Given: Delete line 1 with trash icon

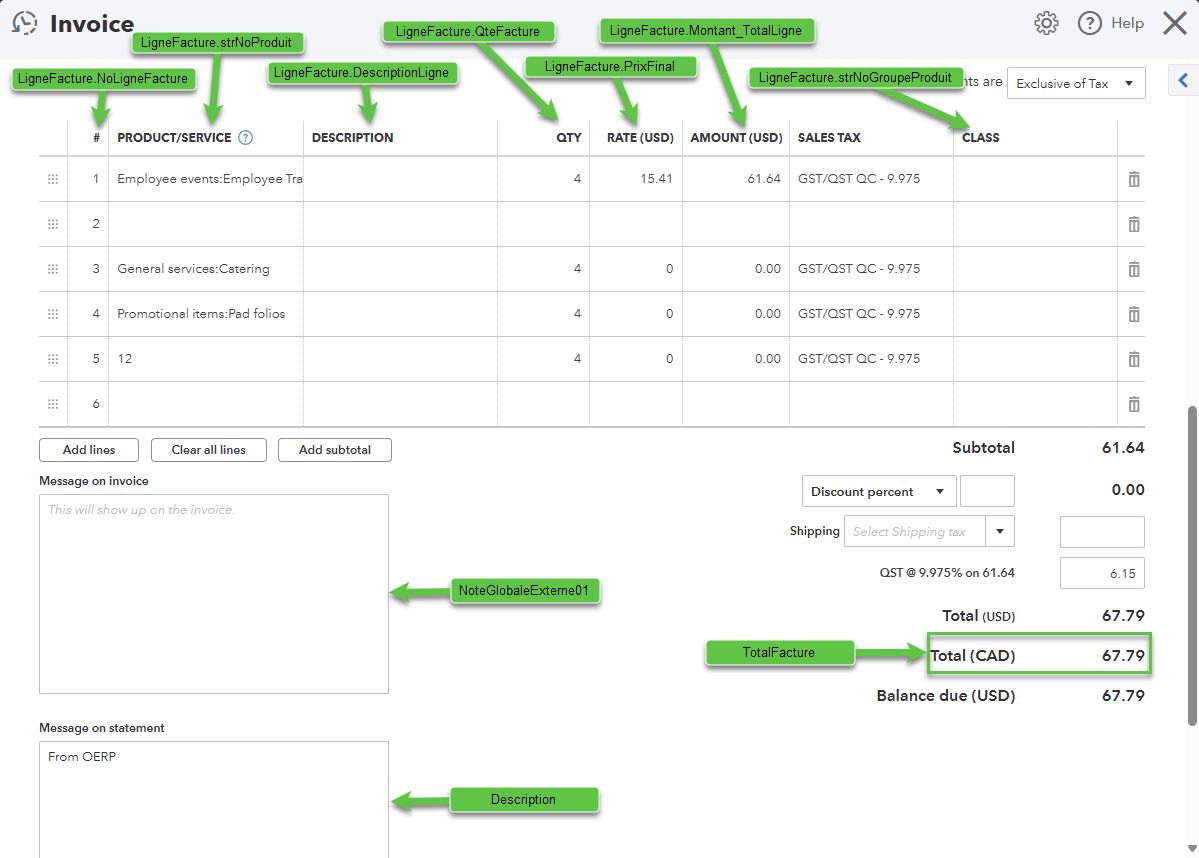Looking at the screenshot, I should (x=1133, y=179).
